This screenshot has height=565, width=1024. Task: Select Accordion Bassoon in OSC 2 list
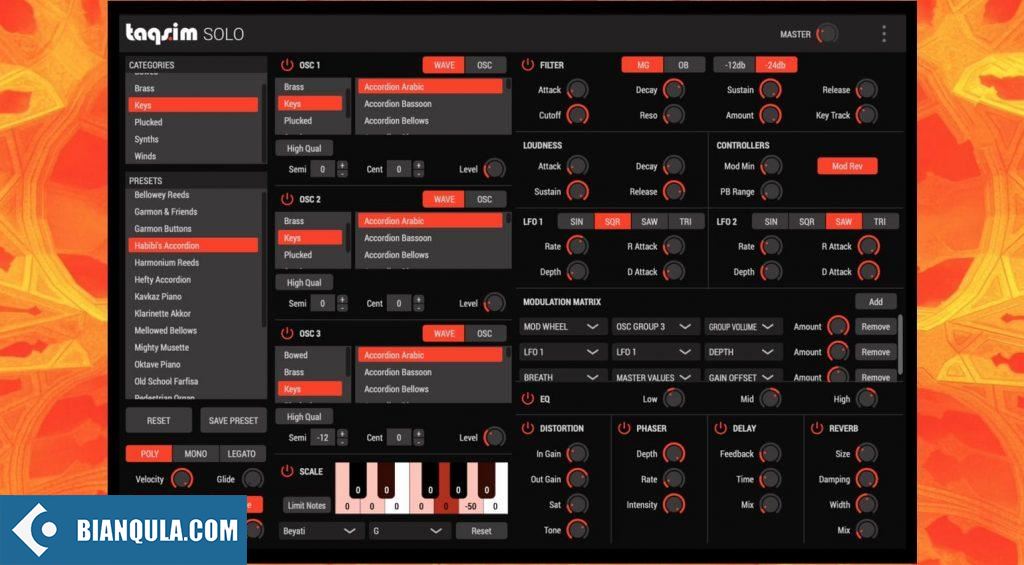[x=430, y=238]
